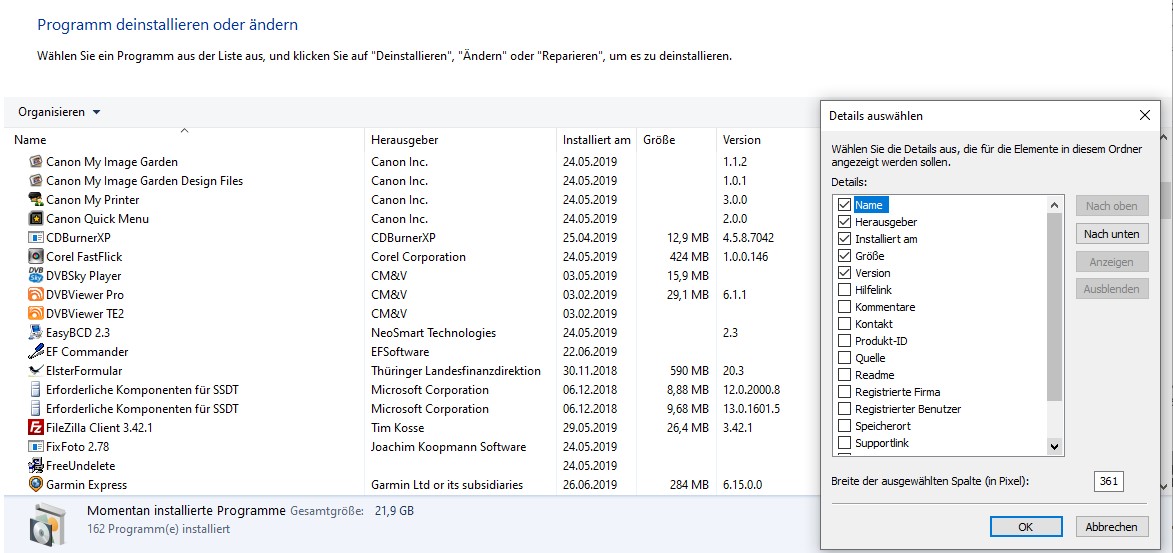Click the icon of SSDT components version 13.0.1601.5
The height and width of the screenshot is (553, 1173).
click(x=35, y=409)
